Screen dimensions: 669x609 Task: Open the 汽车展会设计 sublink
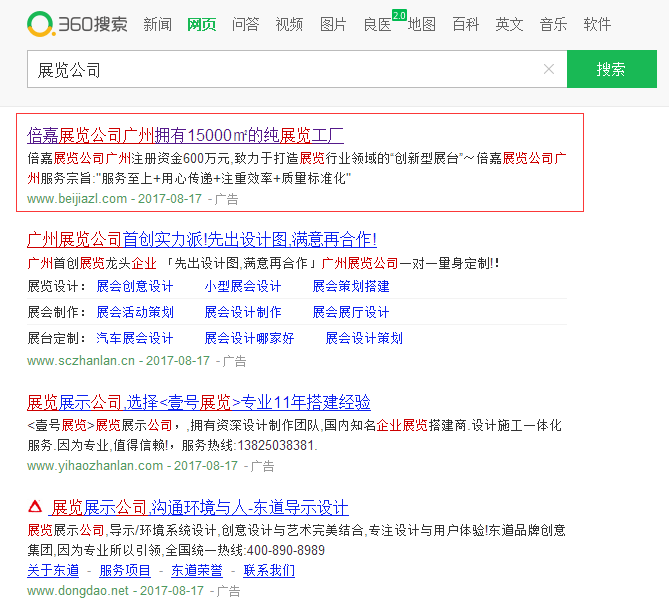point(135,338)
